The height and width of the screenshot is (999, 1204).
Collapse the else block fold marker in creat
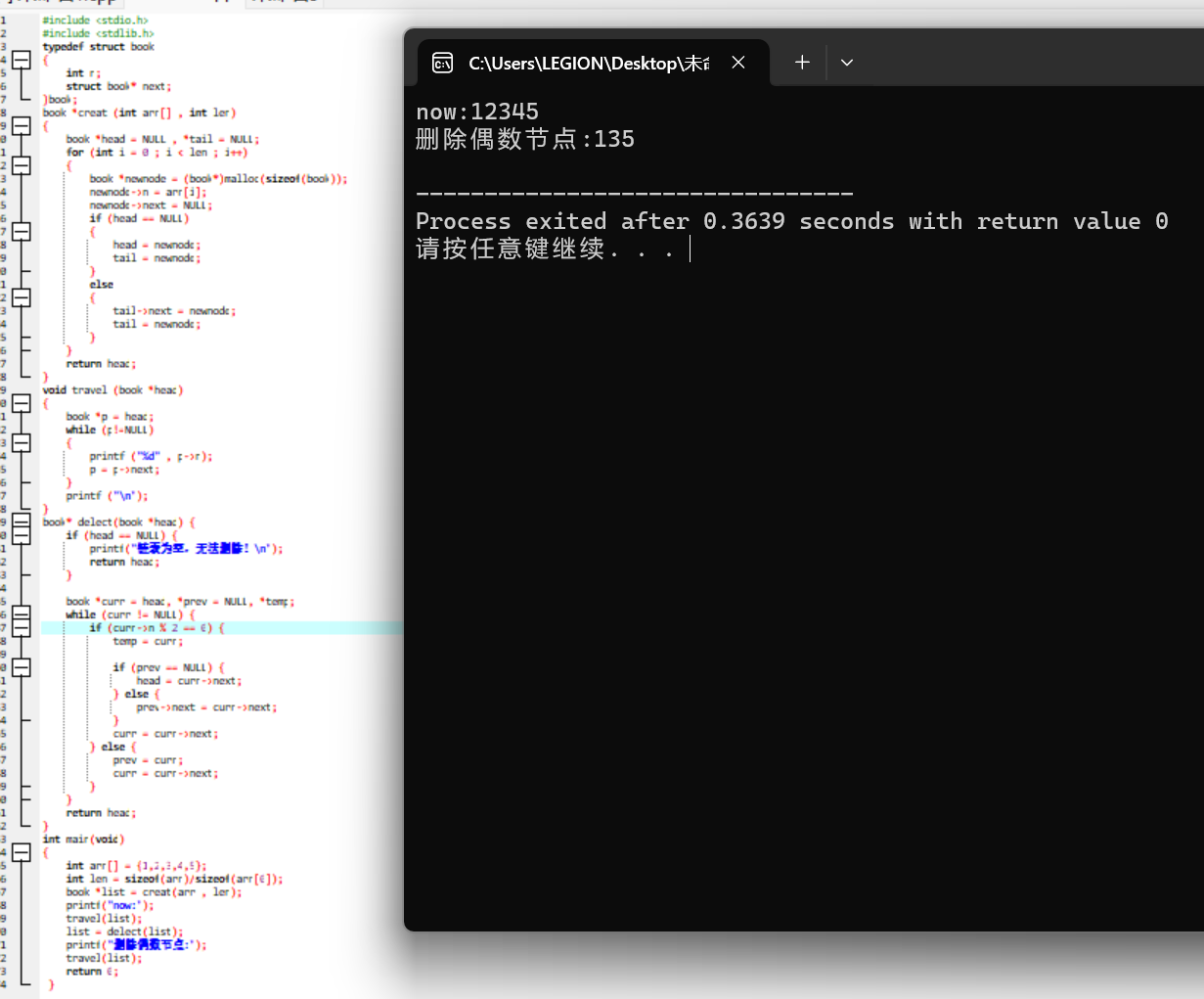pyautogui.click(x=22, y=297)
